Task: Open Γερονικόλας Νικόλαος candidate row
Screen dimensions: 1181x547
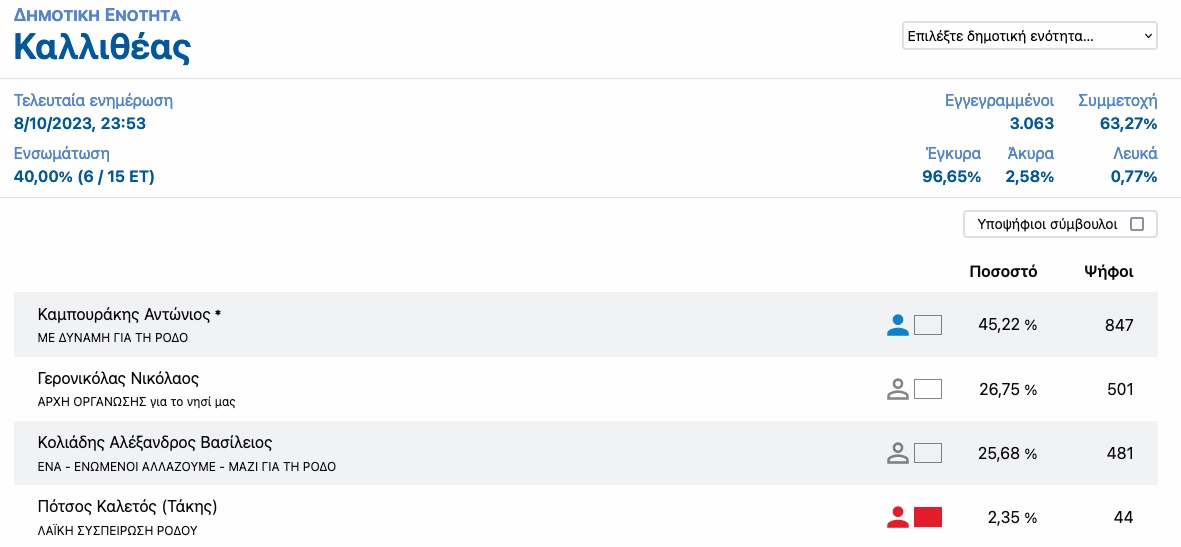Action: [x=586, y=389]
